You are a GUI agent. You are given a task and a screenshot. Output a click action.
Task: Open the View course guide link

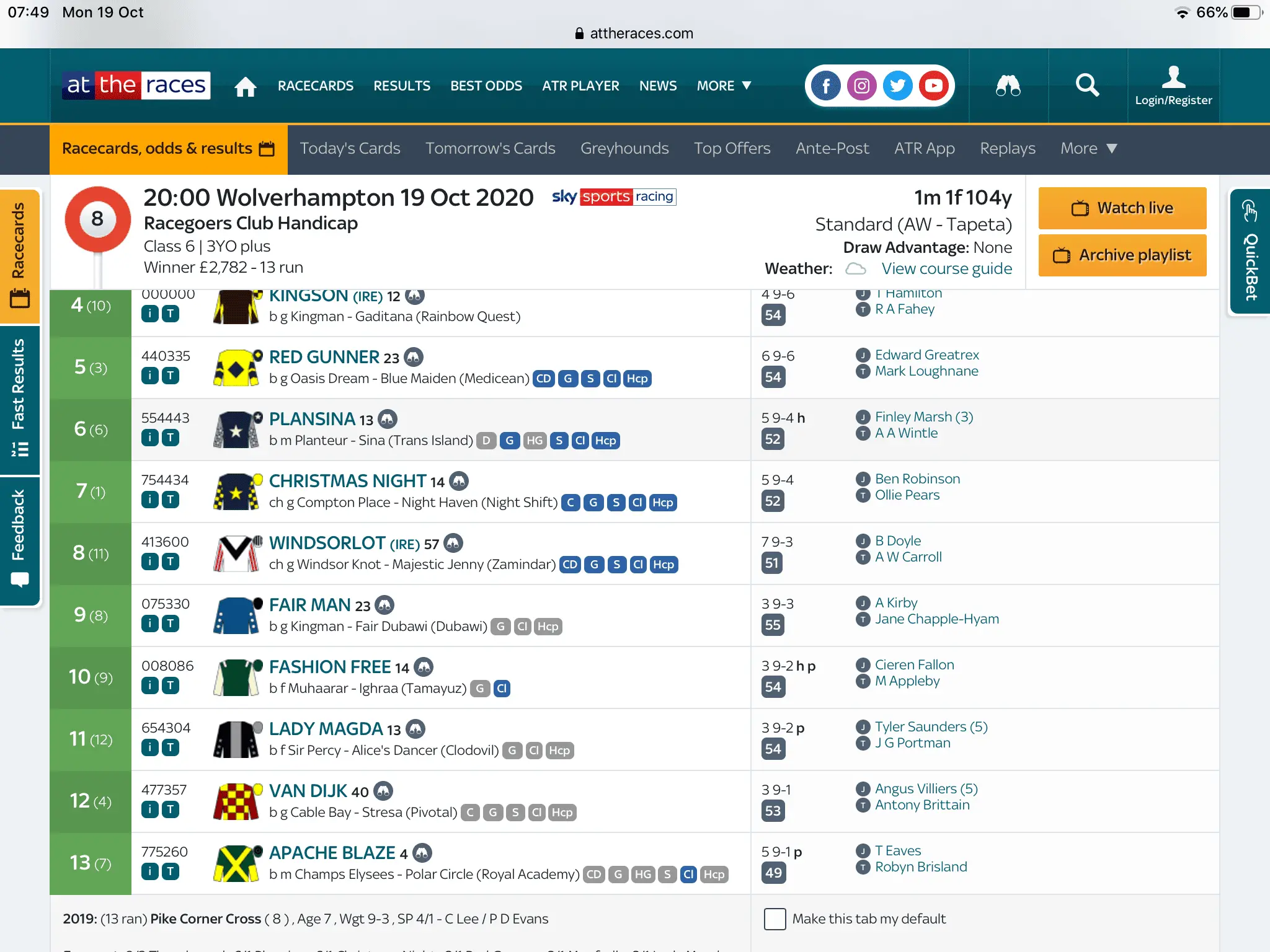coord(946,268)
